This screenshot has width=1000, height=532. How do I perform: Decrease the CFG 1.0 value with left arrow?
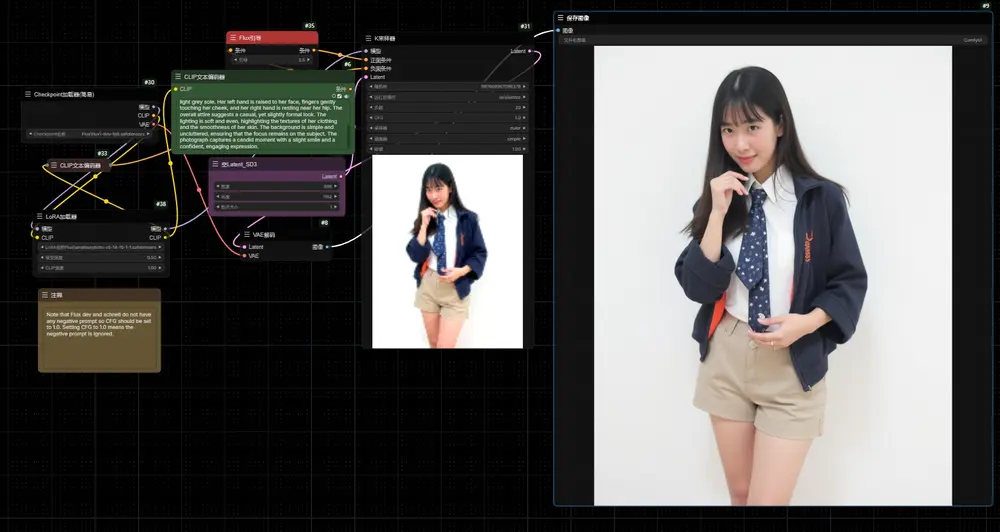coord(372,118)
